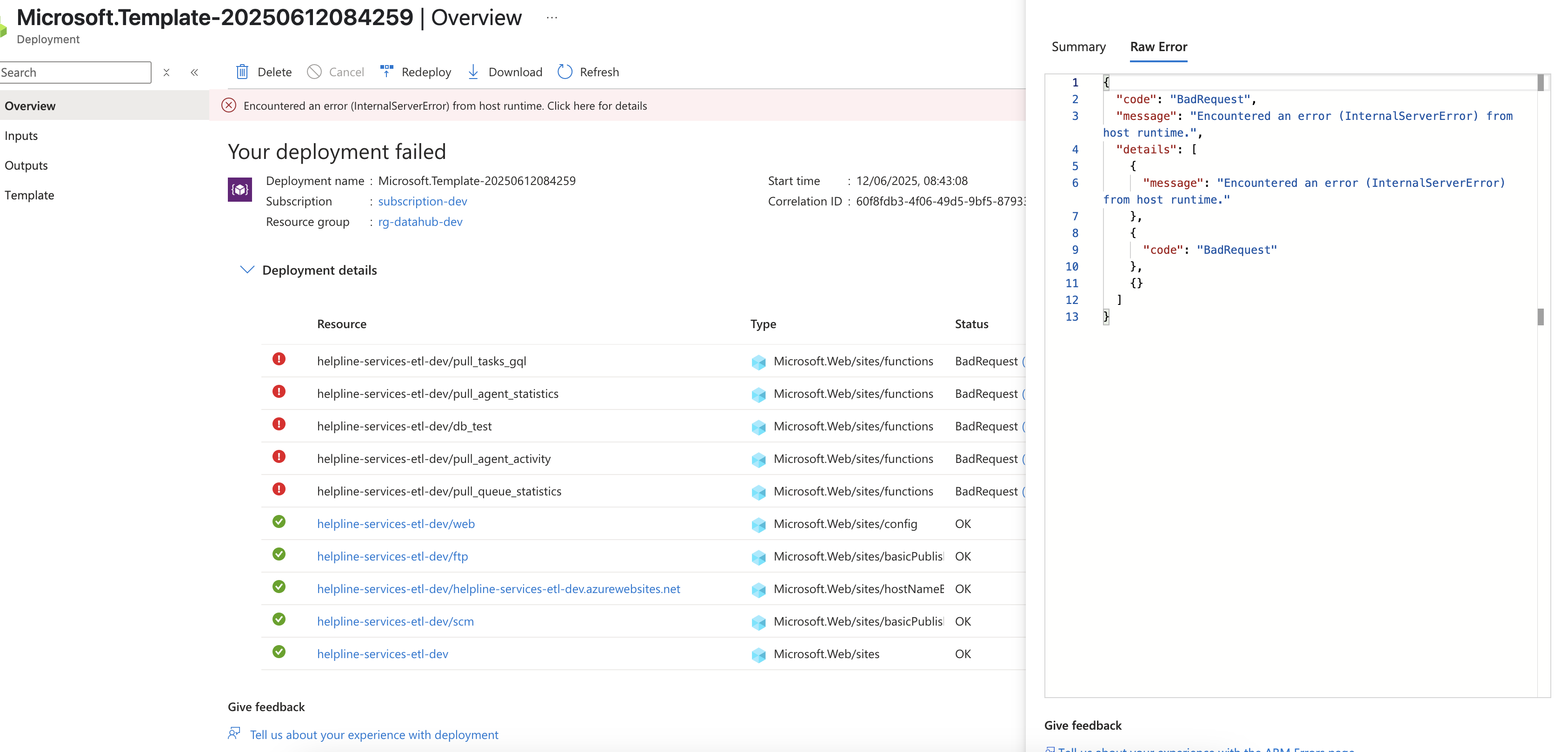Open helpline-services-etl-dev/scm resource link
The width and height of the screenshot is (1568, 752).
(395, 621)
